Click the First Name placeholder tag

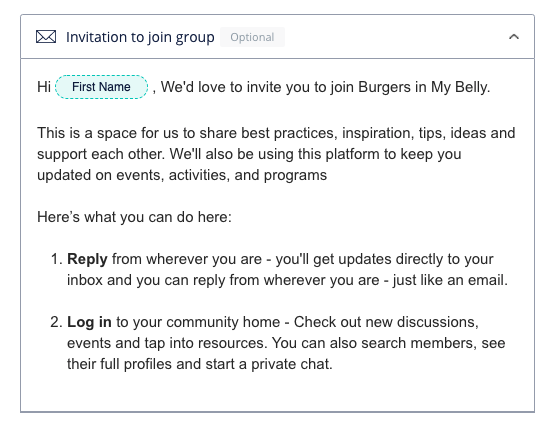click(101, 87)
